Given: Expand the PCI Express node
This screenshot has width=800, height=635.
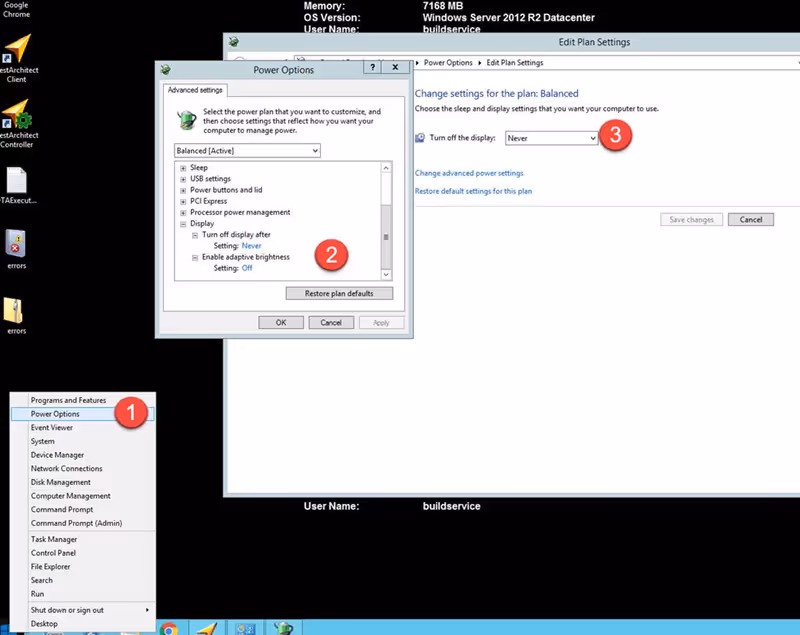Looking at the screenshot, I should [x=183, y=201].
